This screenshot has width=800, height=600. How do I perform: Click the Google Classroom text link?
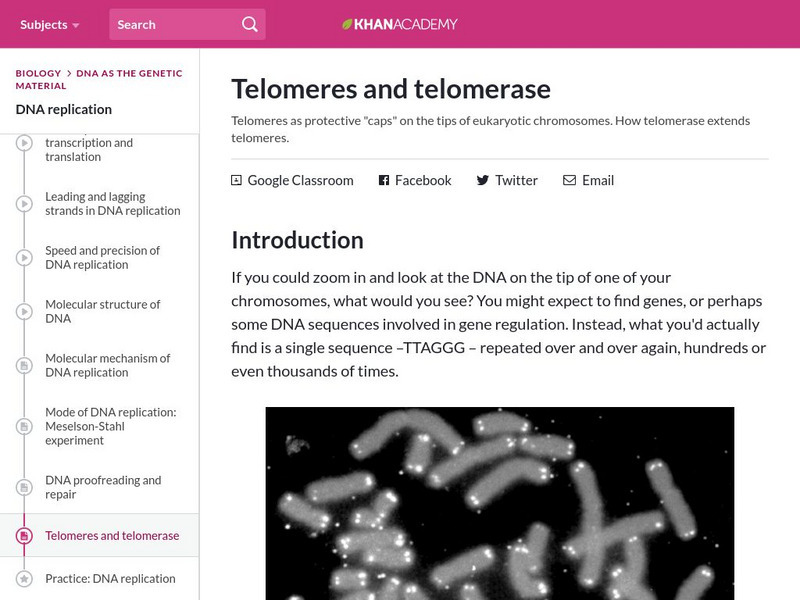tap(300, 180)
